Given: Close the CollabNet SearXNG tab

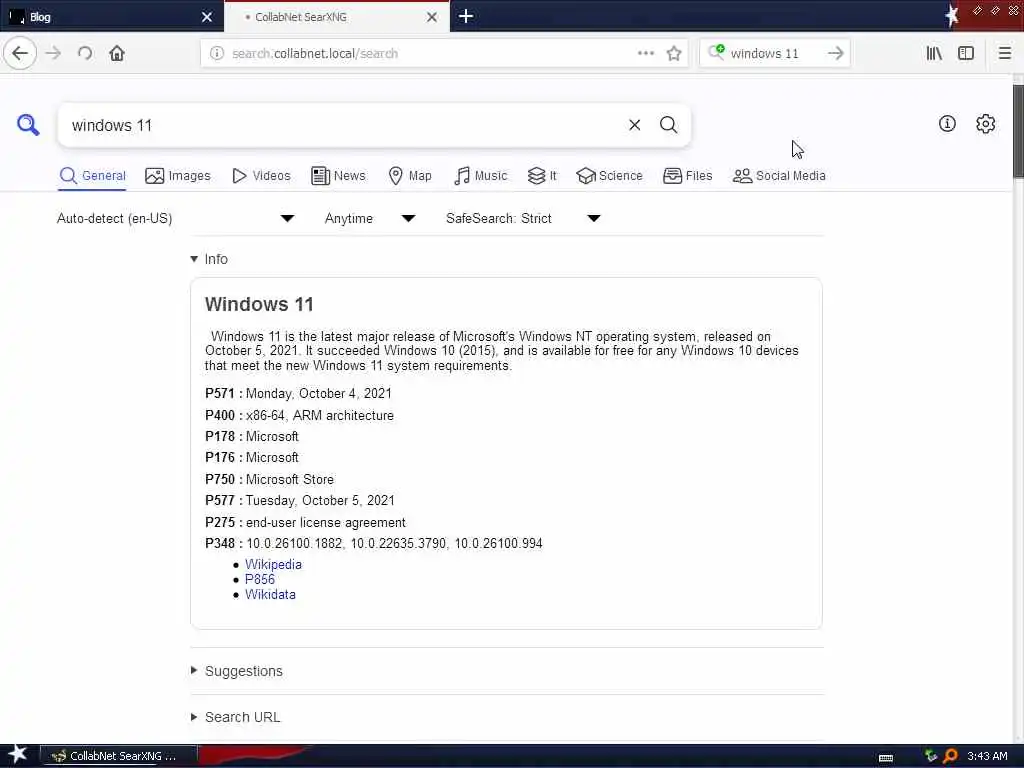Looking at the screenshot, I should tap(432, 17).
